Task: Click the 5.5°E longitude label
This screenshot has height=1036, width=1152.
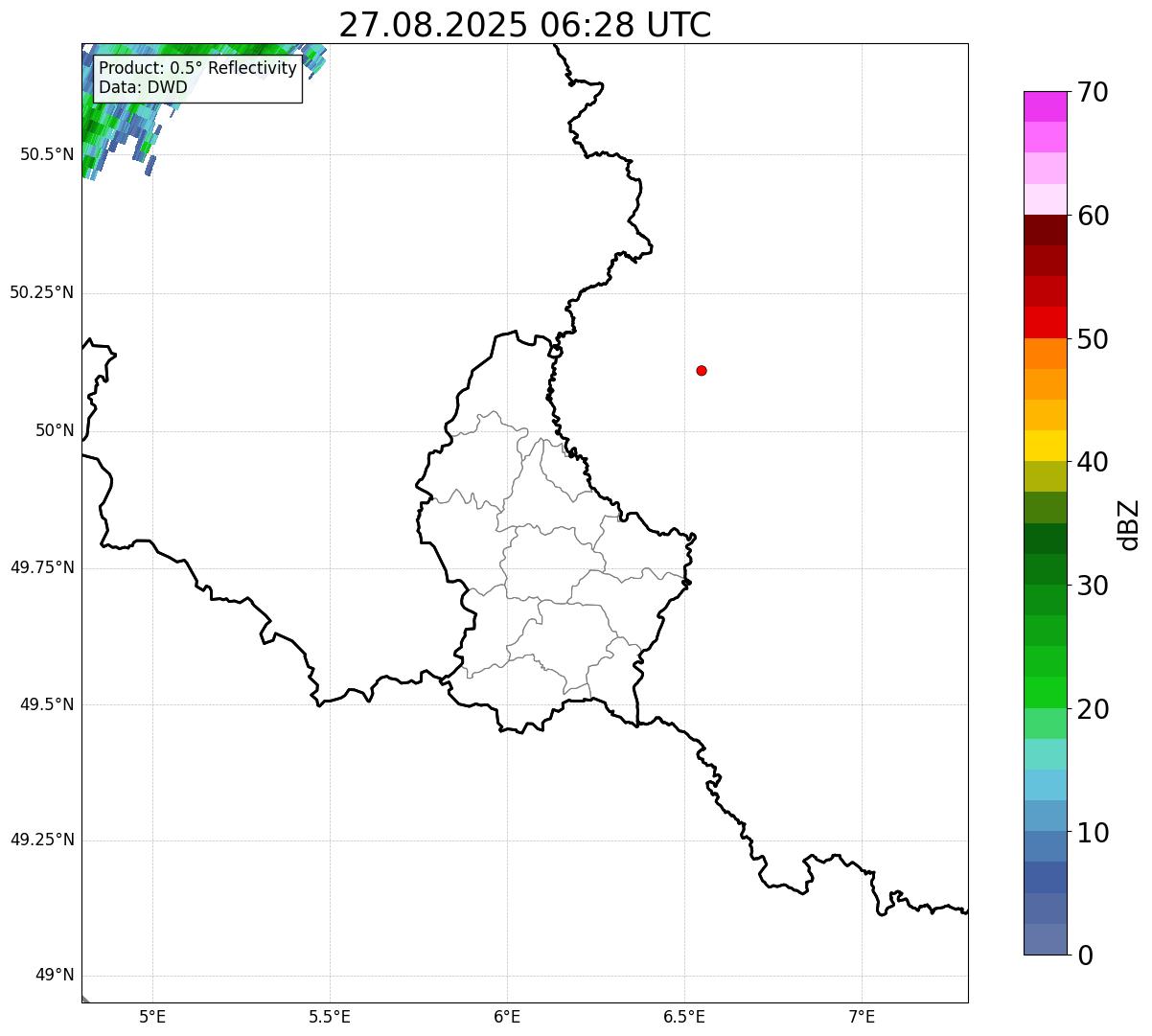Action: click(x=330, y=1017)
